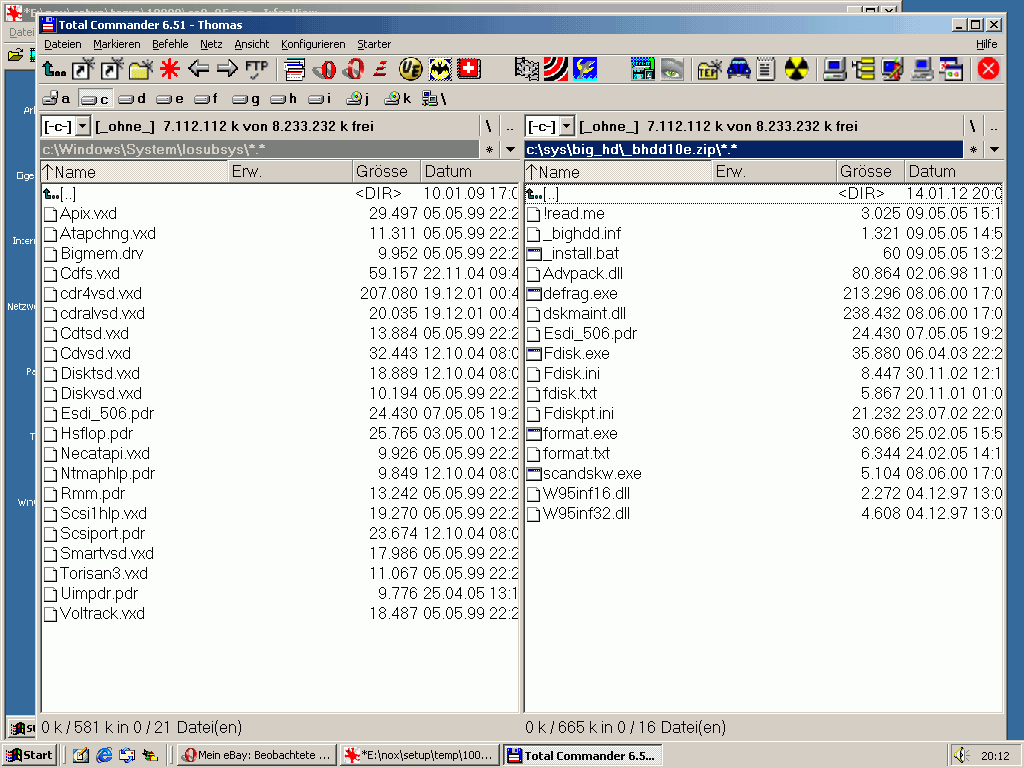The width and height of the screenshot is (1024, 768).
Task: Click the Swiss cross red icon
Action: pyautogui.click(x=469, y=69)
